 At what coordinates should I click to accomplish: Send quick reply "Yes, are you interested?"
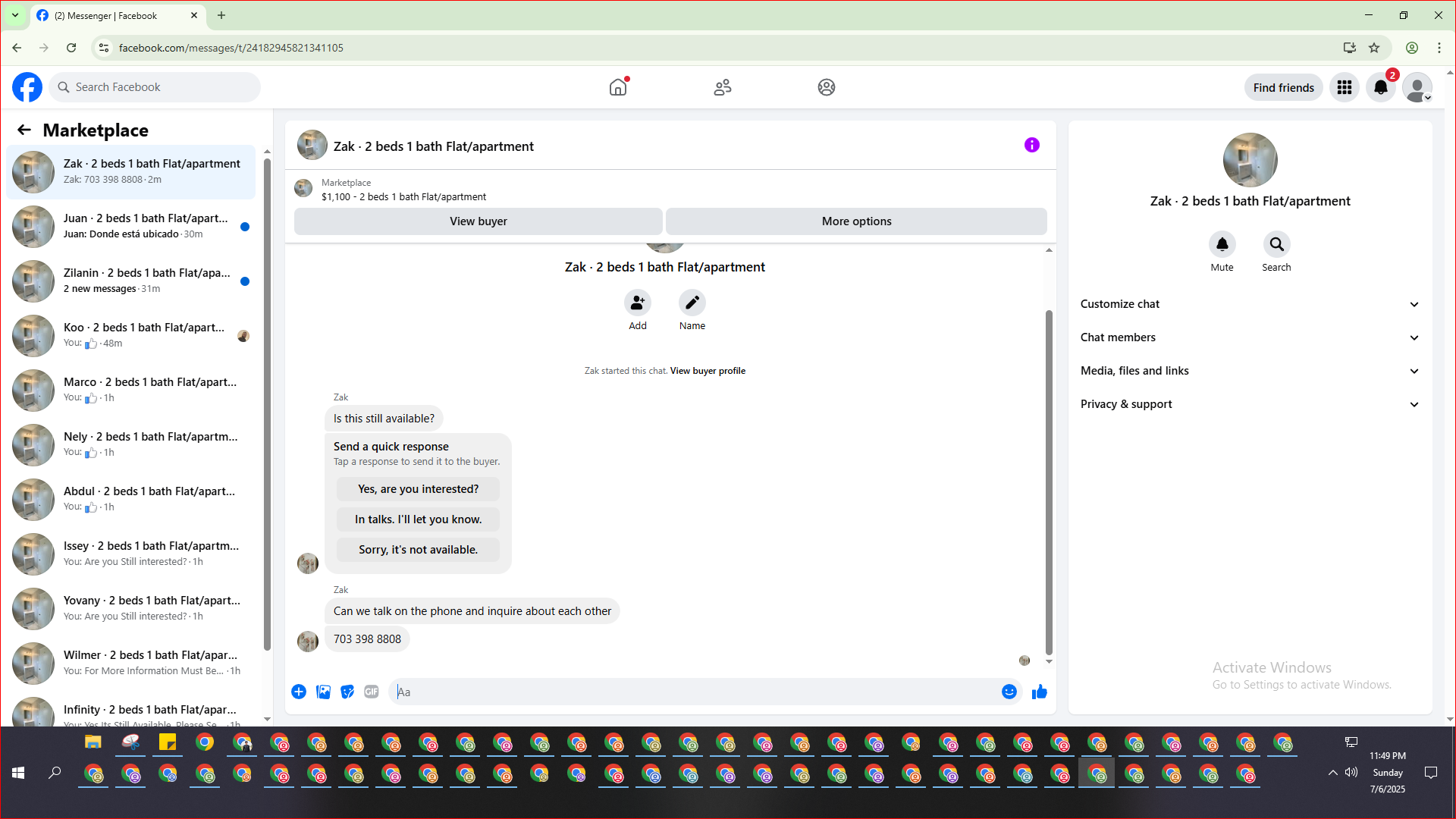pos(418,489)
